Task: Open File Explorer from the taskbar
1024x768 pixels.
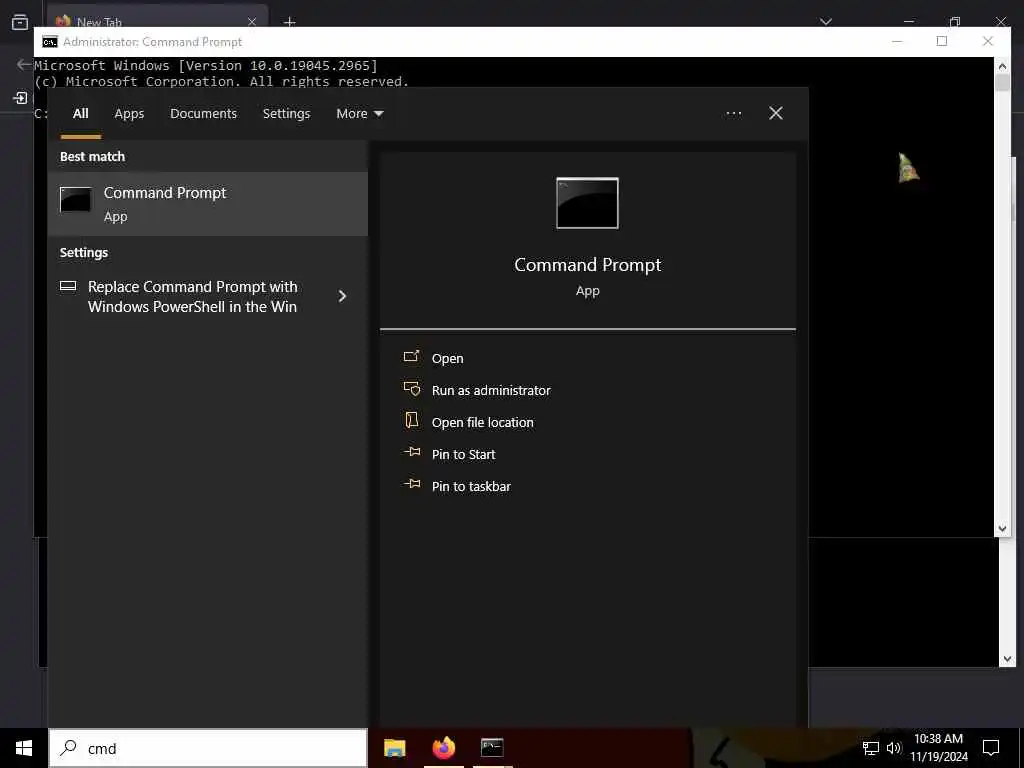Action: [x=394, y=748]
